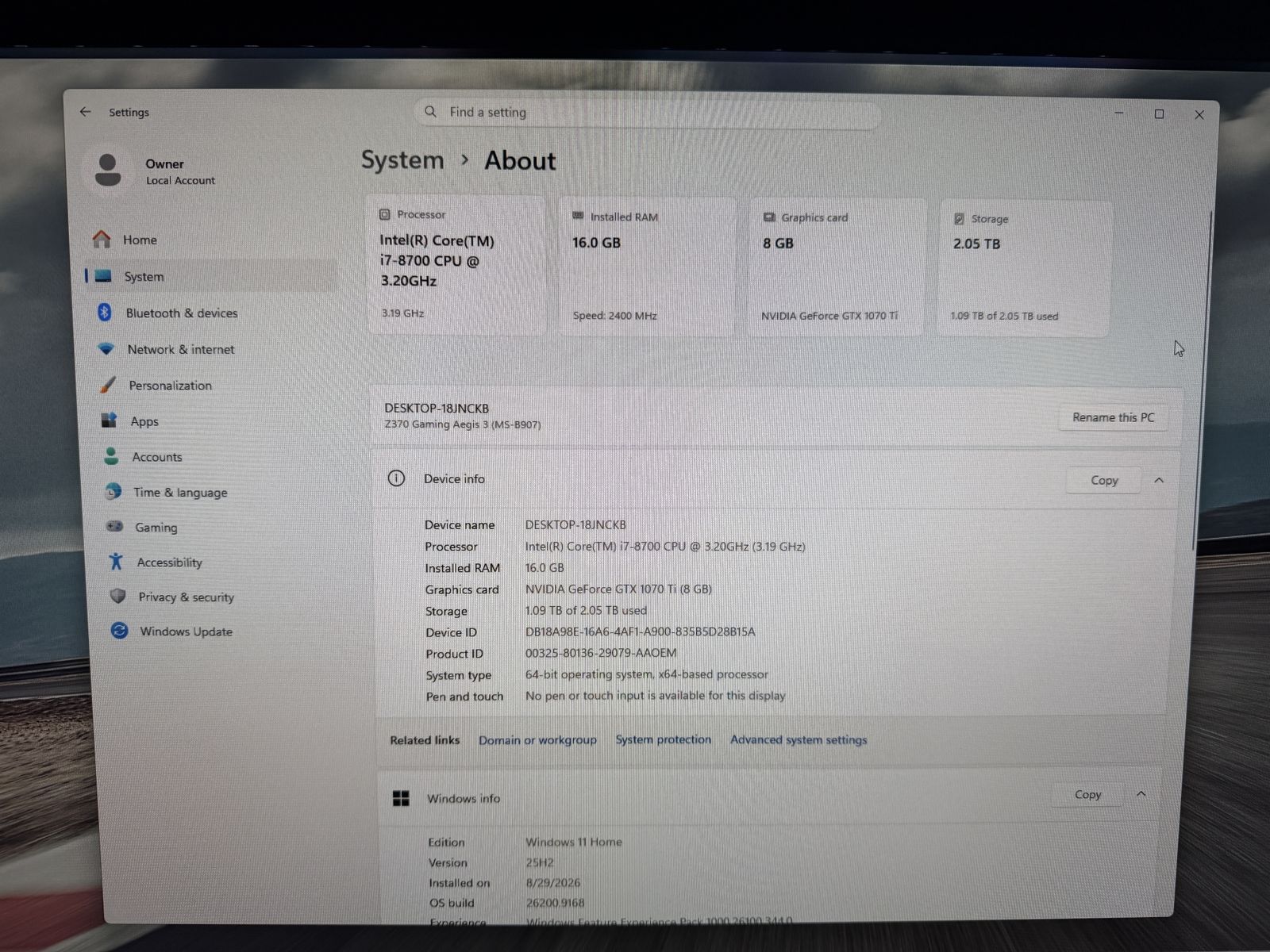This screenshot has width=1270, height=952.
Task: Click the Time & language globe icon
Action: [x=114, y=492]
